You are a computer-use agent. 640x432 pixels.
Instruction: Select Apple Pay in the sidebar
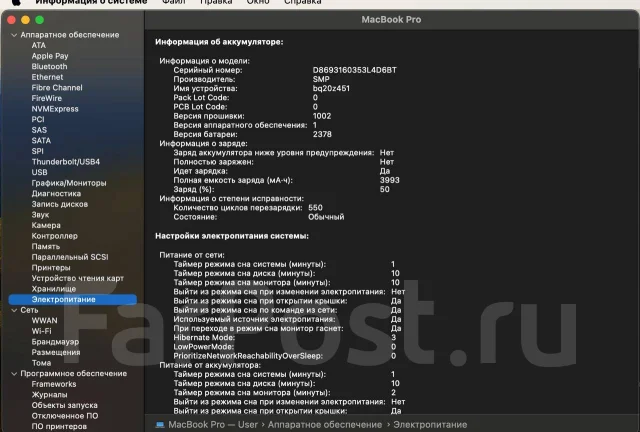coord(50,56)
